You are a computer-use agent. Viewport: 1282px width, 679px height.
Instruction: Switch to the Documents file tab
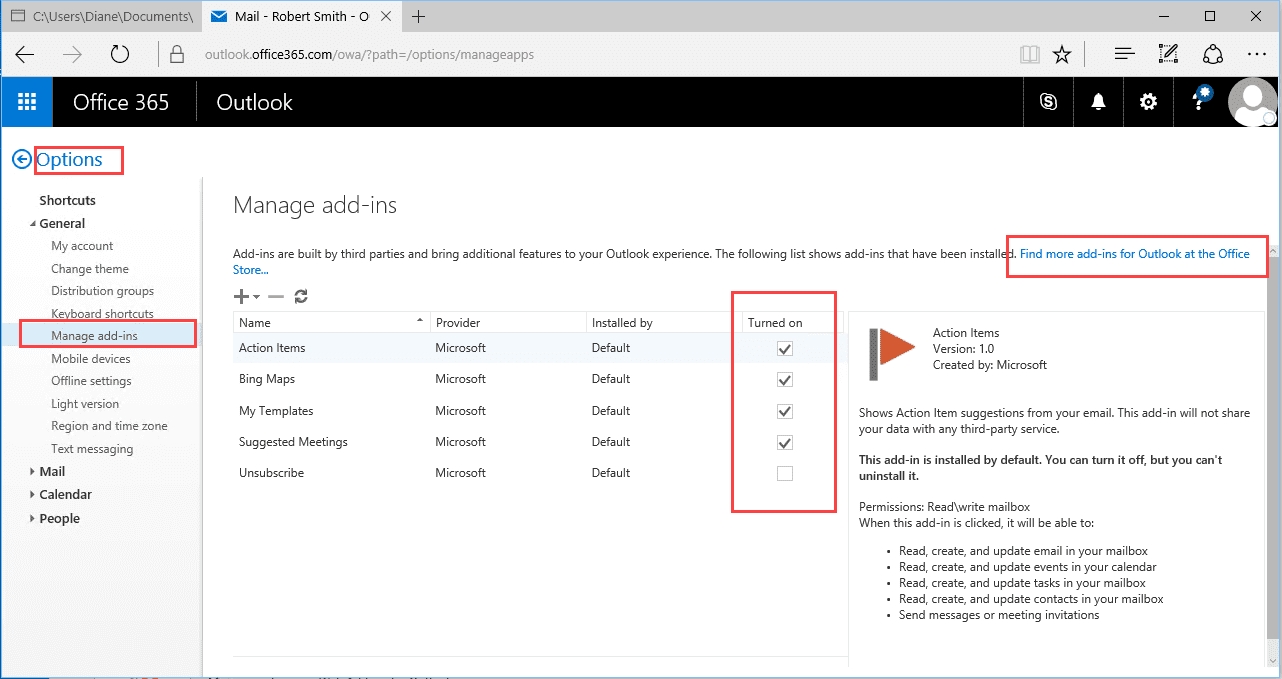100,16
